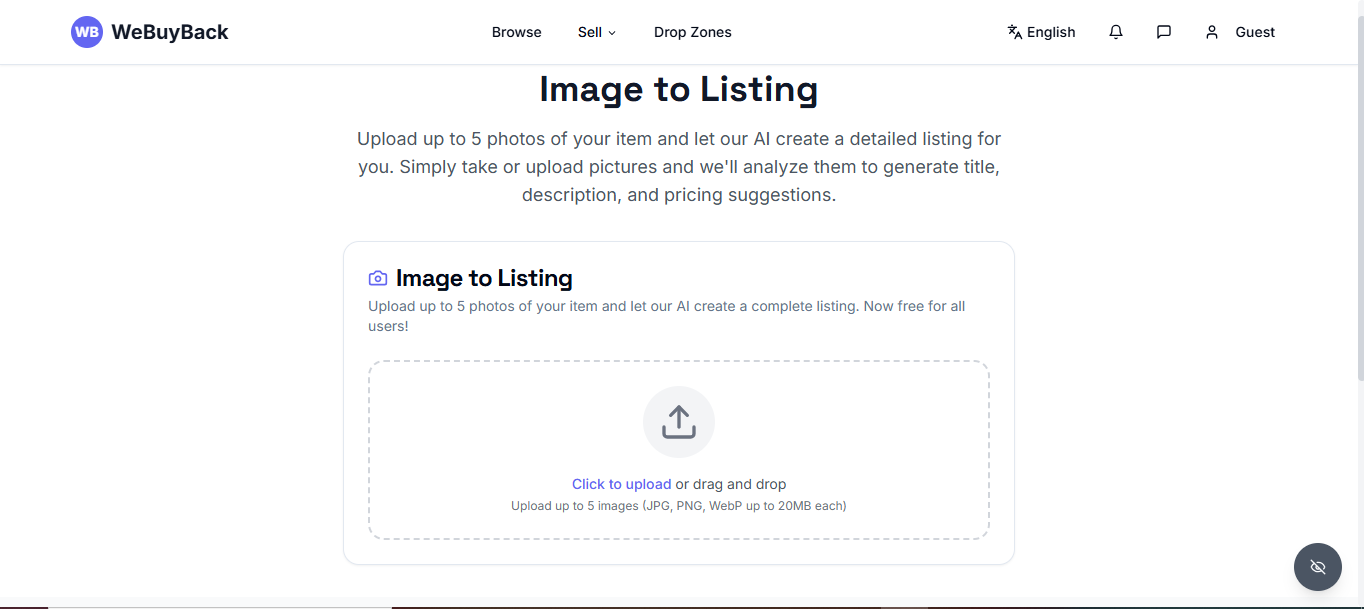Open the chat messages icon

(x=1164, y=32)
